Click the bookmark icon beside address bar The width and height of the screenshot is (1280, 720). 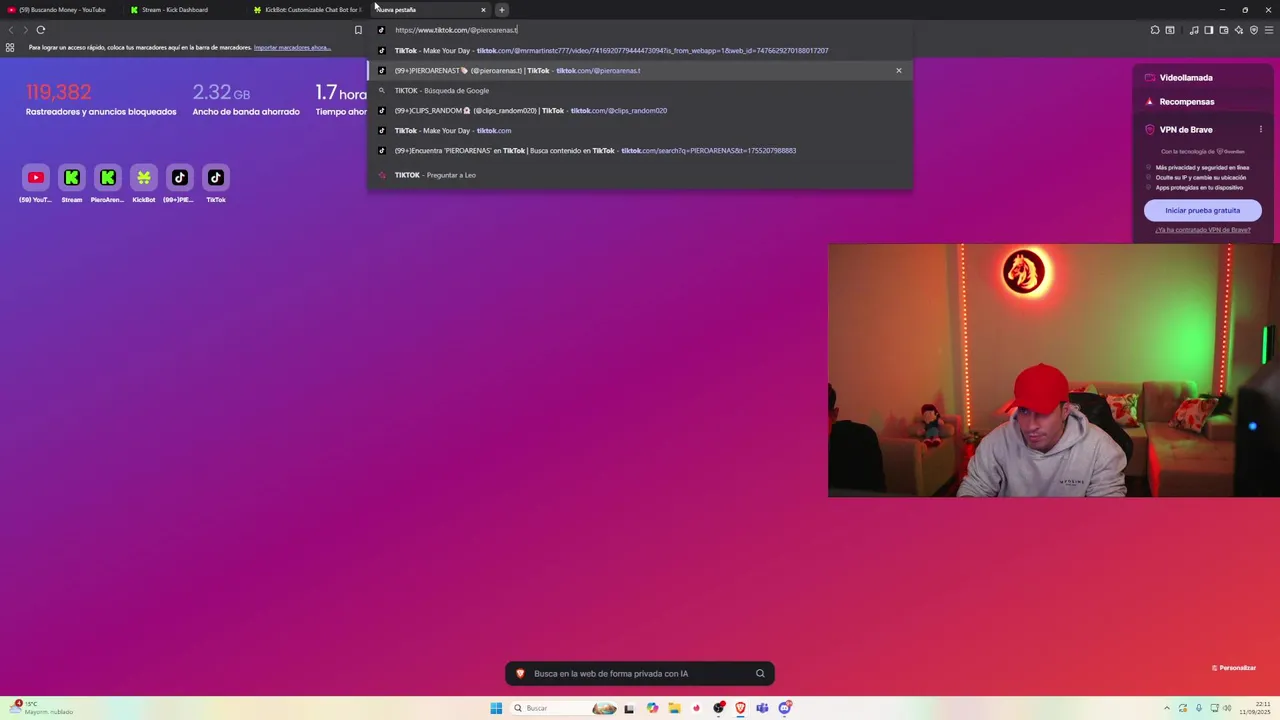tap(358, 30)
